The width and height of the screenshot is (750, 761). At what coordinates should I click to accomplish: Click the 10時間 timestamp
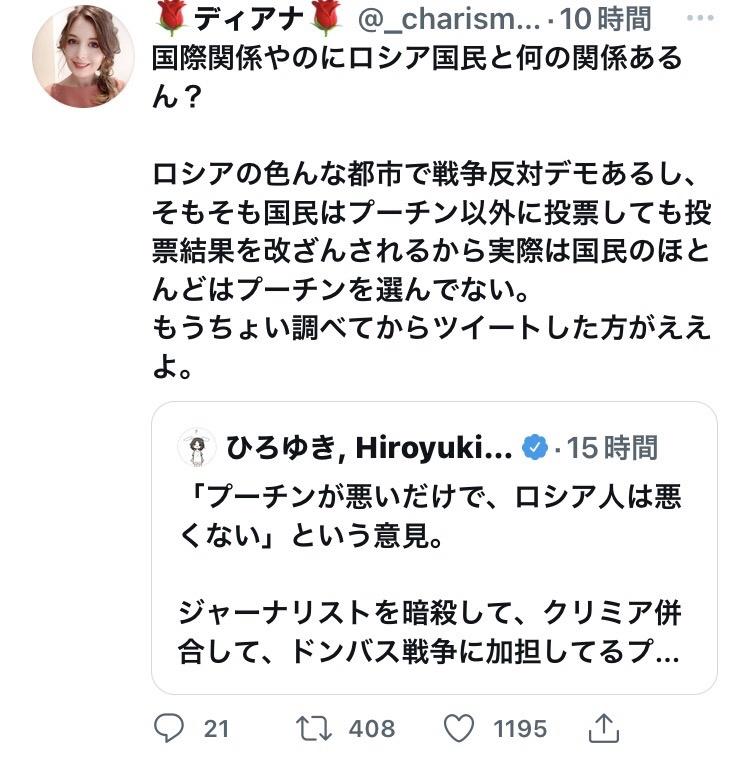605,19
